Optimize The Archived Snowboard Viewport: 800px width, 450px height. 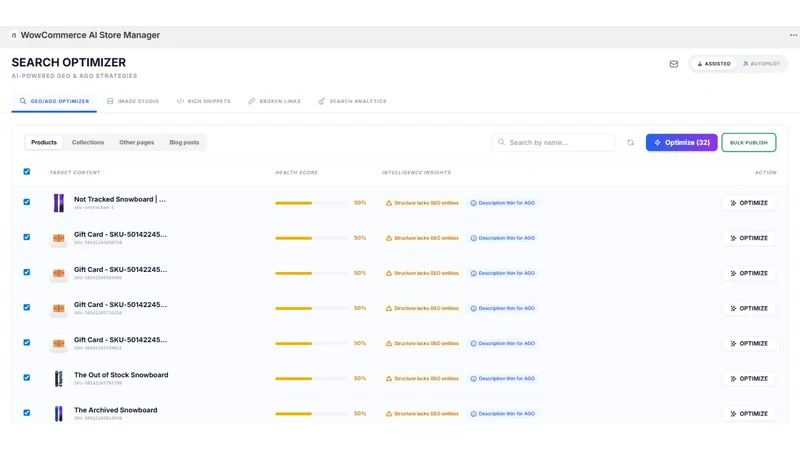(748, 414)
